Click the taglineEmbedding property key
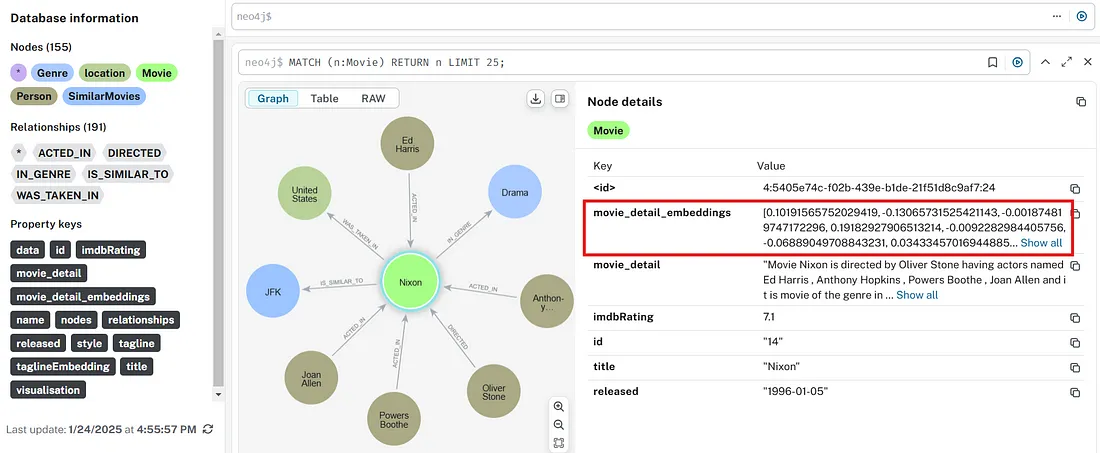Screen dimensions: 1100x453 click(x=63, y=366)
